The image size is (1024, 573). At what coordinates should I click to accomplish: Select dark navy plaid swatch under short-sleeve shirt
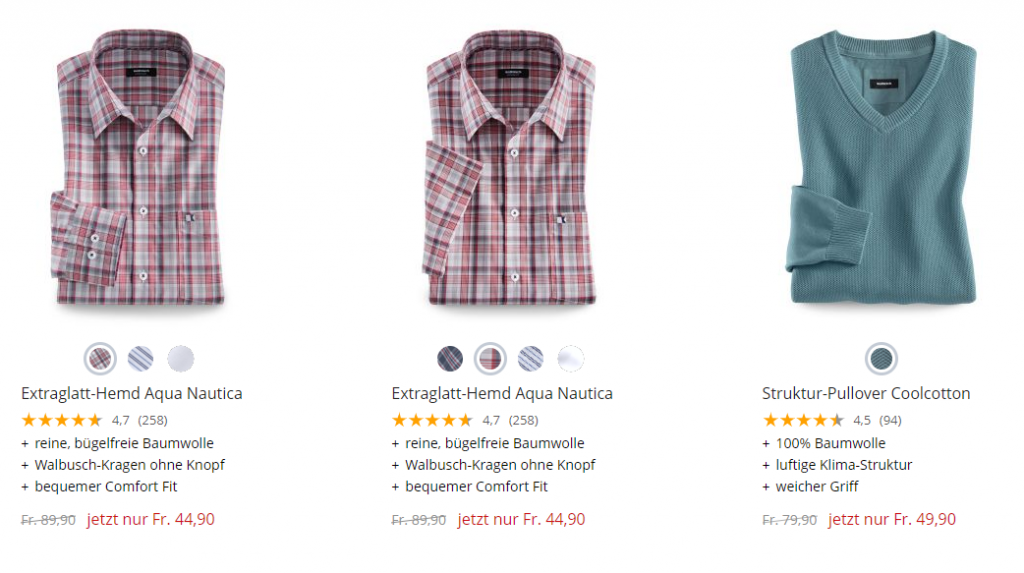(450, 357)
